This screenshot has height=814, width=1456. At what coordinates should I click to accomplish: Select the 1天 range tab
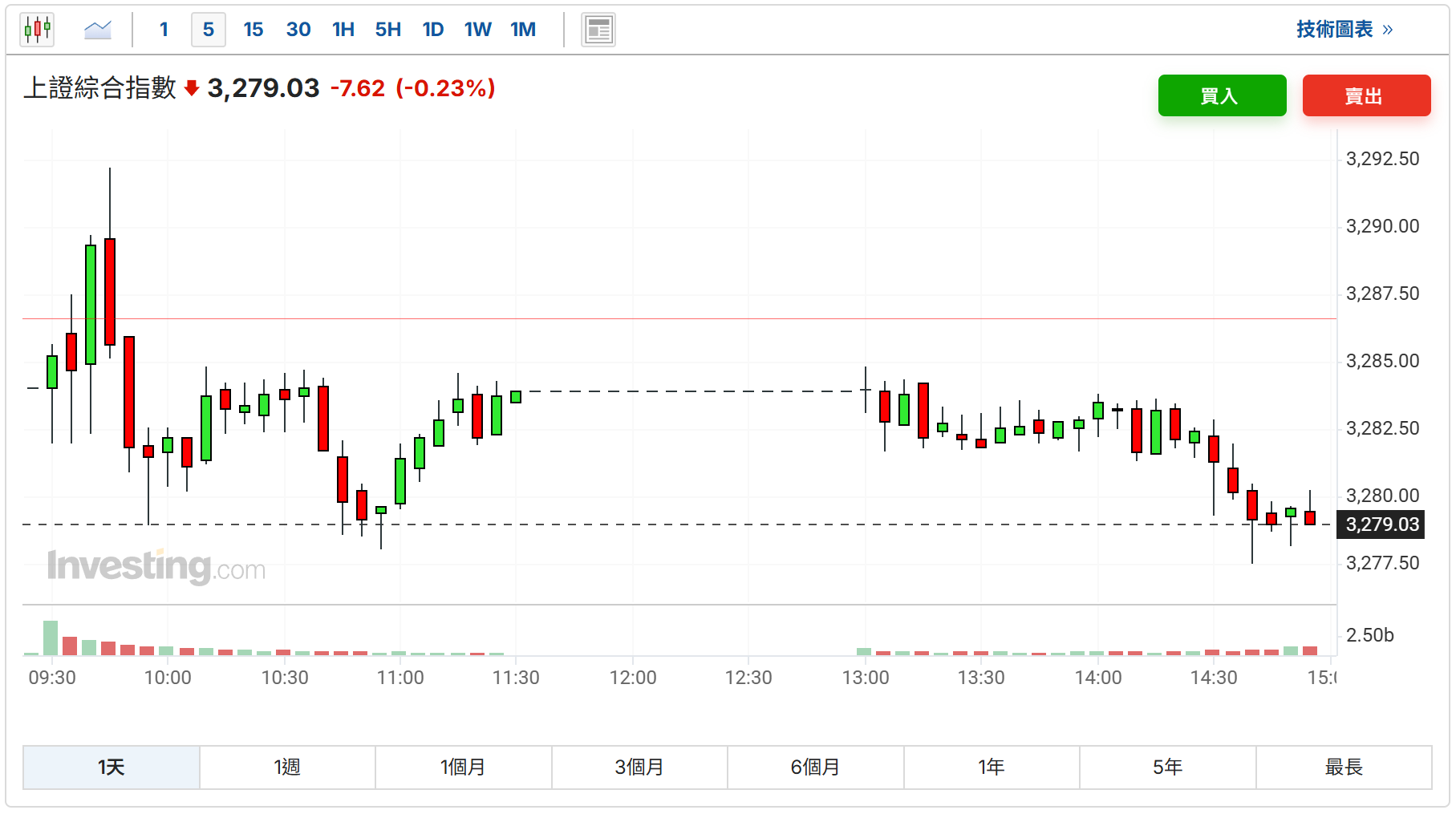pyautogui.click(x=112, y=767)
